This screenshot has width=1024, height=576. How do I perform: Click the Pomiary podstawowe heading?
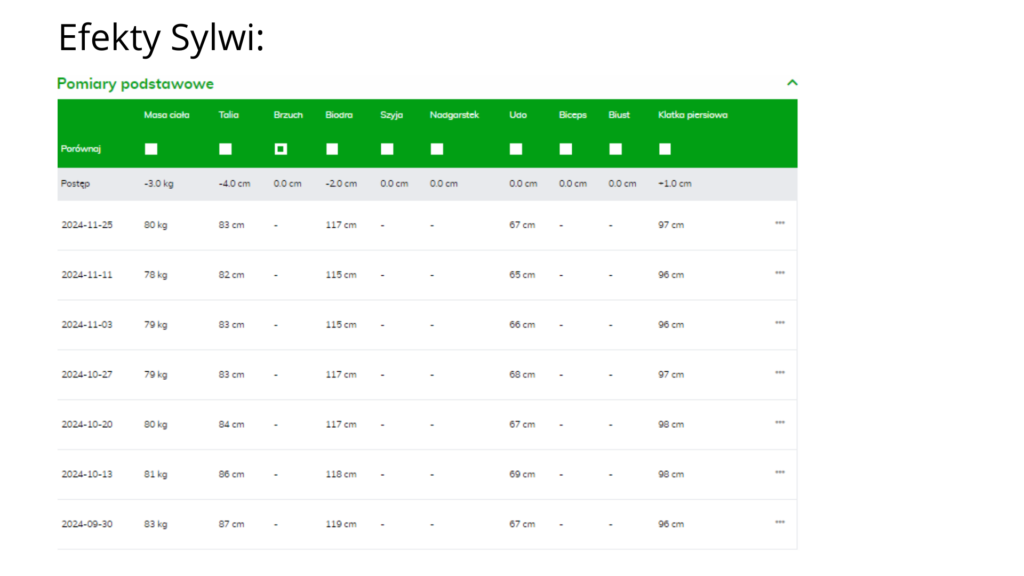[135, 84]
